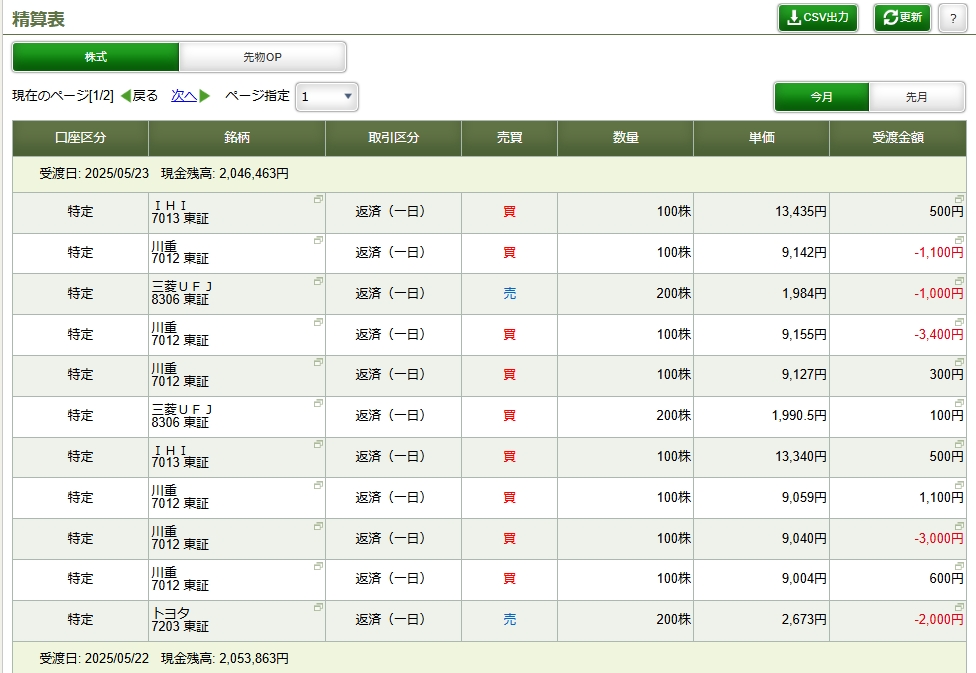Select the 株式 tab
The height and width of the screenshot is (673, 976).
96,57
